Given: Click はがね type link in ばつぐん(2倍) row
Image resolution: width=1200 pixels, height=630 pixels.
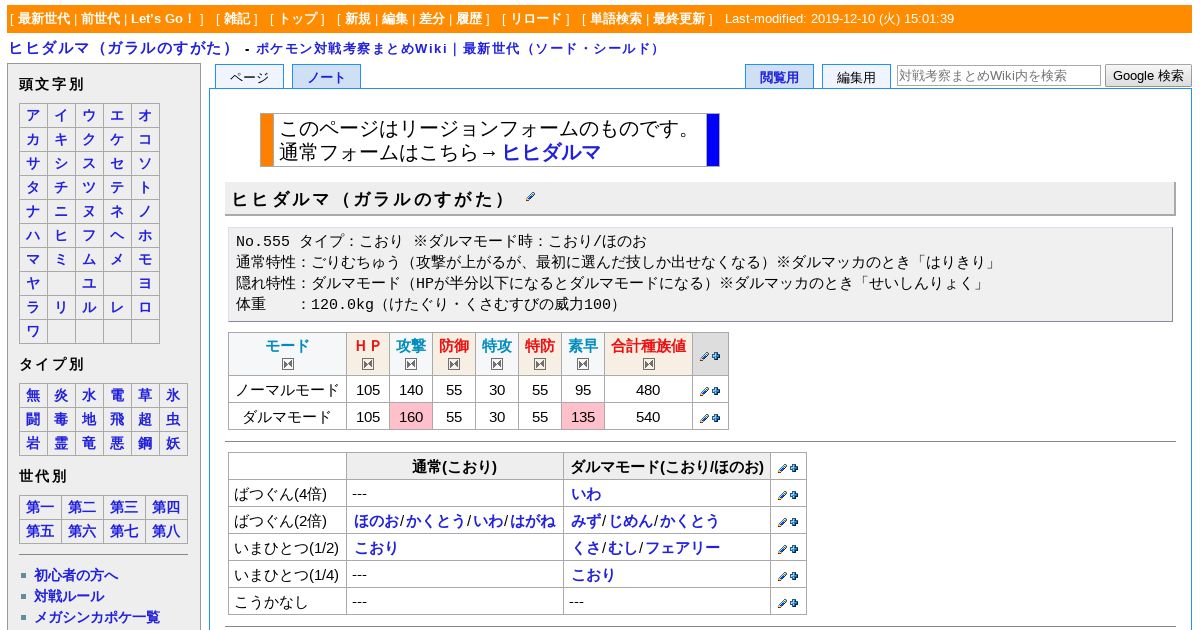Looking at the screenshot, I should [x=533, y=522].
